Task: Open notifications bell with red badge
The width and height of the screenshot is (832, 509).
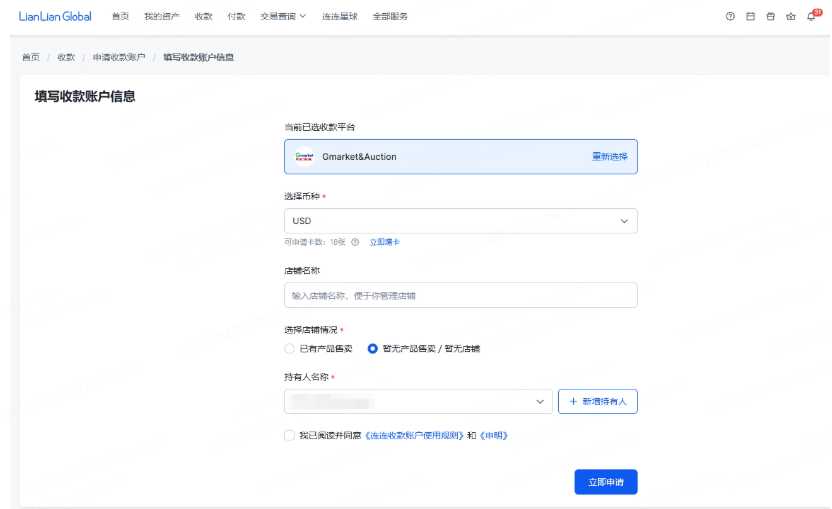Action: tap(812, 16)
